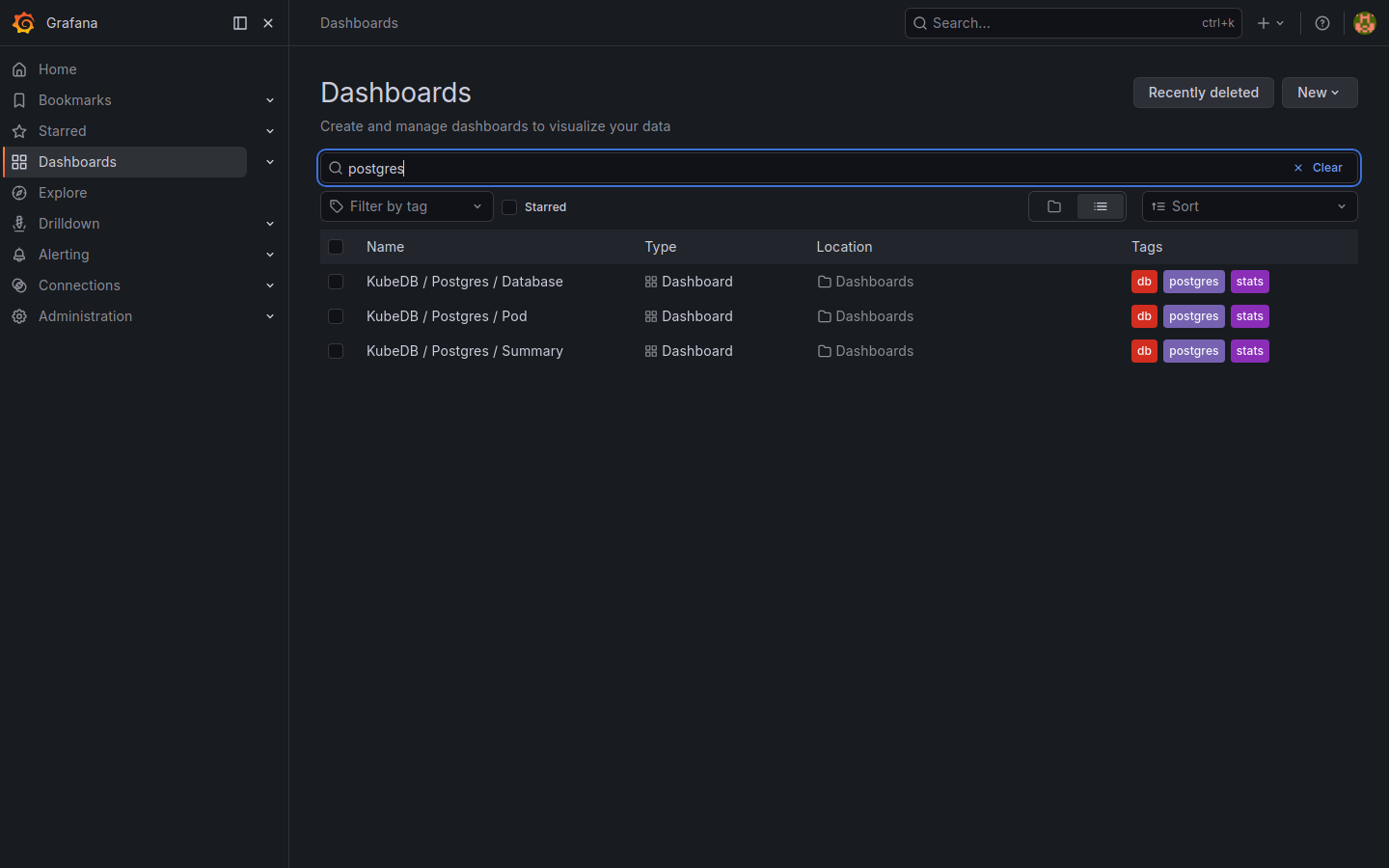Open Alerting in the sidebar
The image size is (1389, 868).
coord(64,255)
